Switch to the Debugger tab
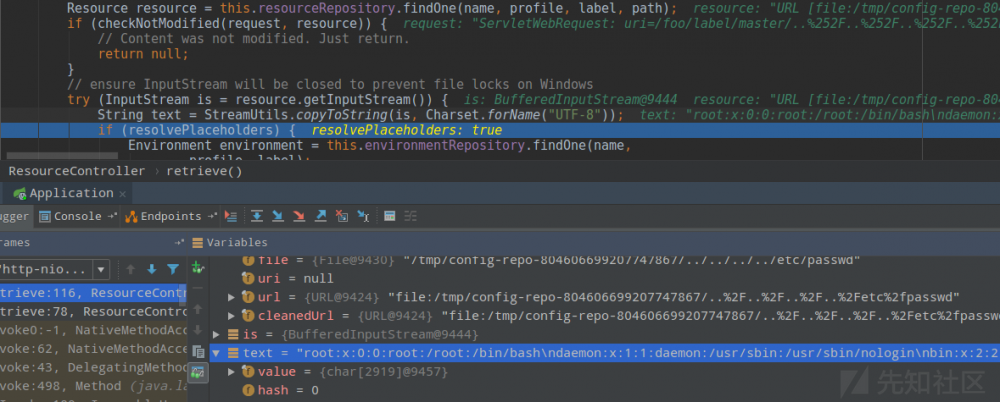This screenshot has width=1000, height=402. pyautogui.click(x=15, y=216)
